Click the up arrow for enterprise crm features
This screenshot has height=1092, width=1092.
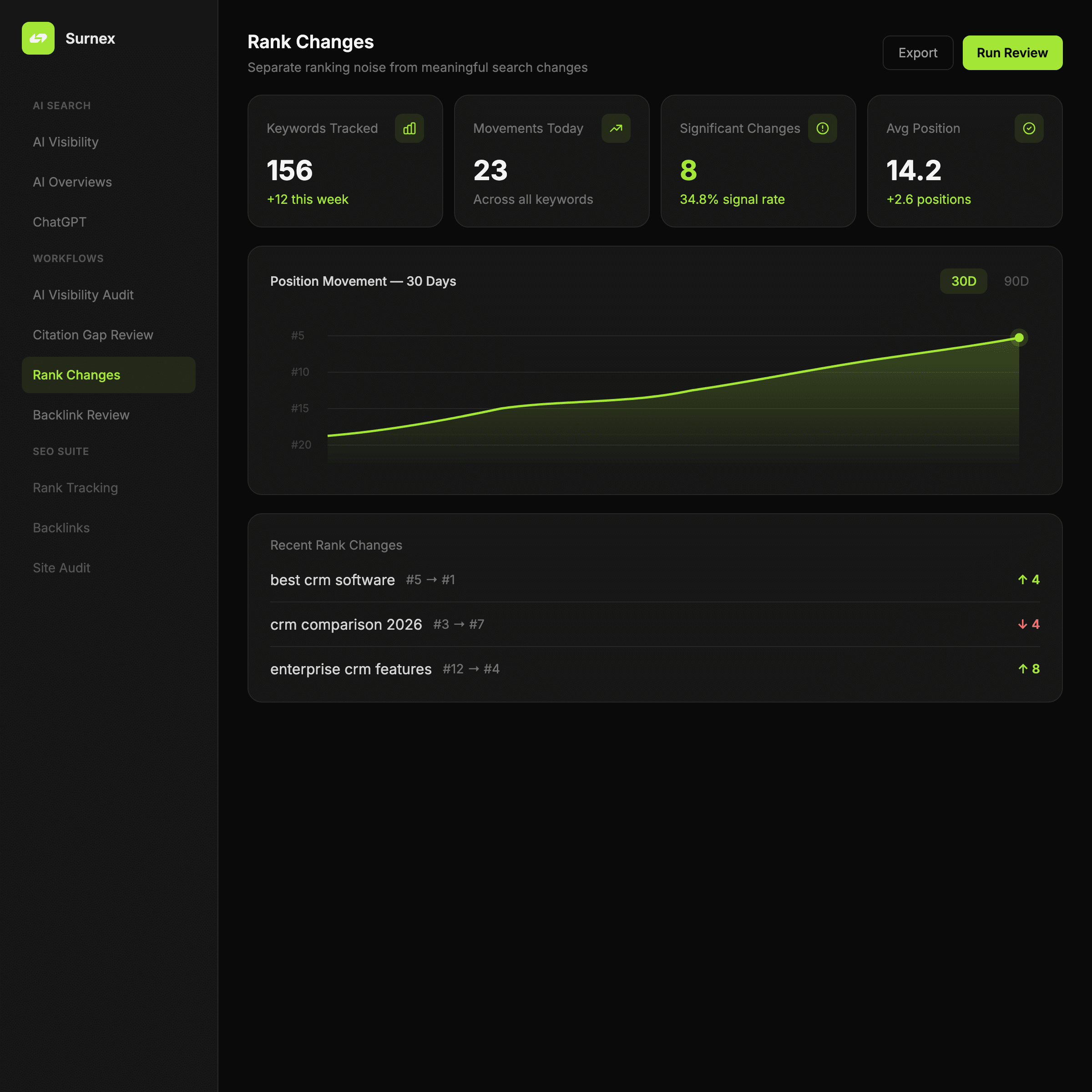click(1022, 669)
